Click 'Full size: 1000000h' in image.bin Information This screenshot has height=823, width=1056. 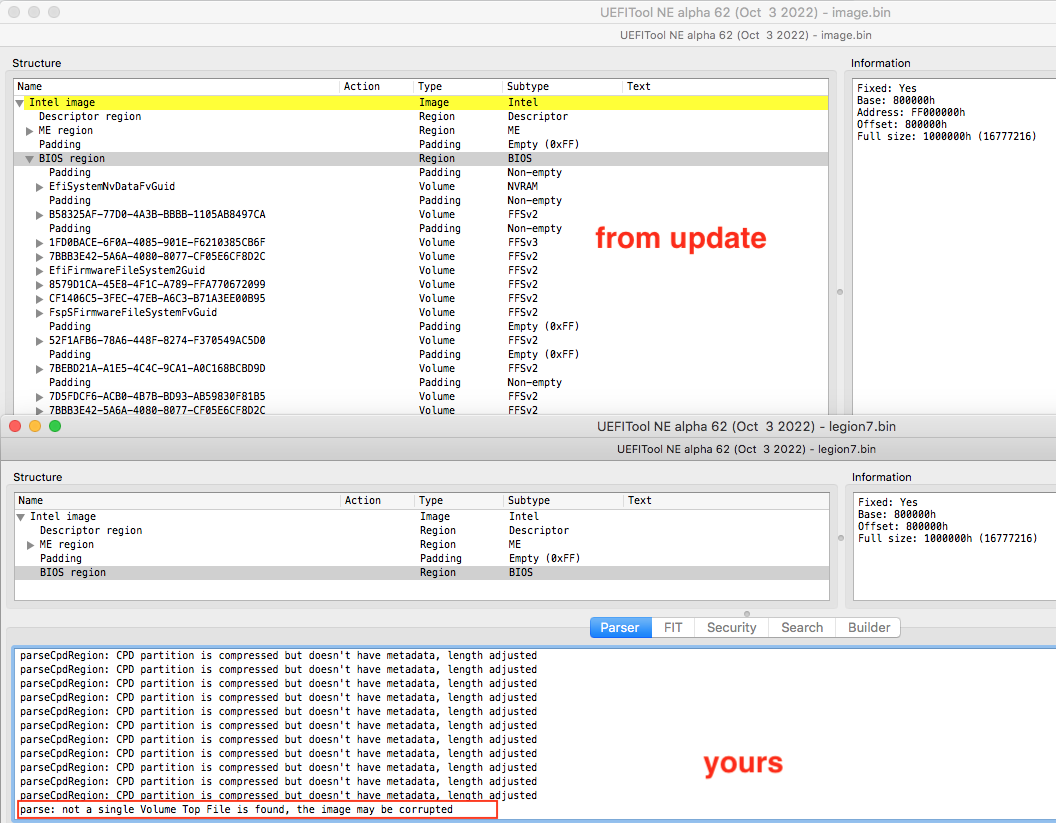click(946, 137)
